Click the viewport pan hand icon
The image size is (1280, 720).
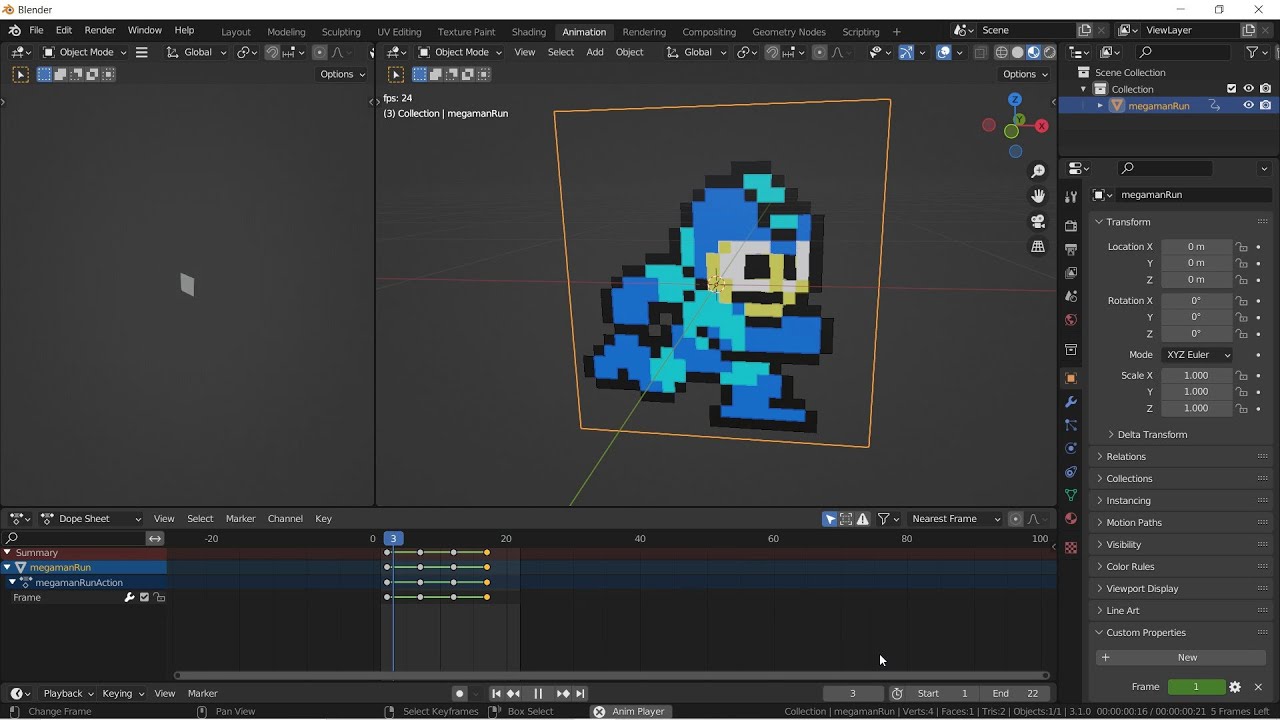(1038, 196)
